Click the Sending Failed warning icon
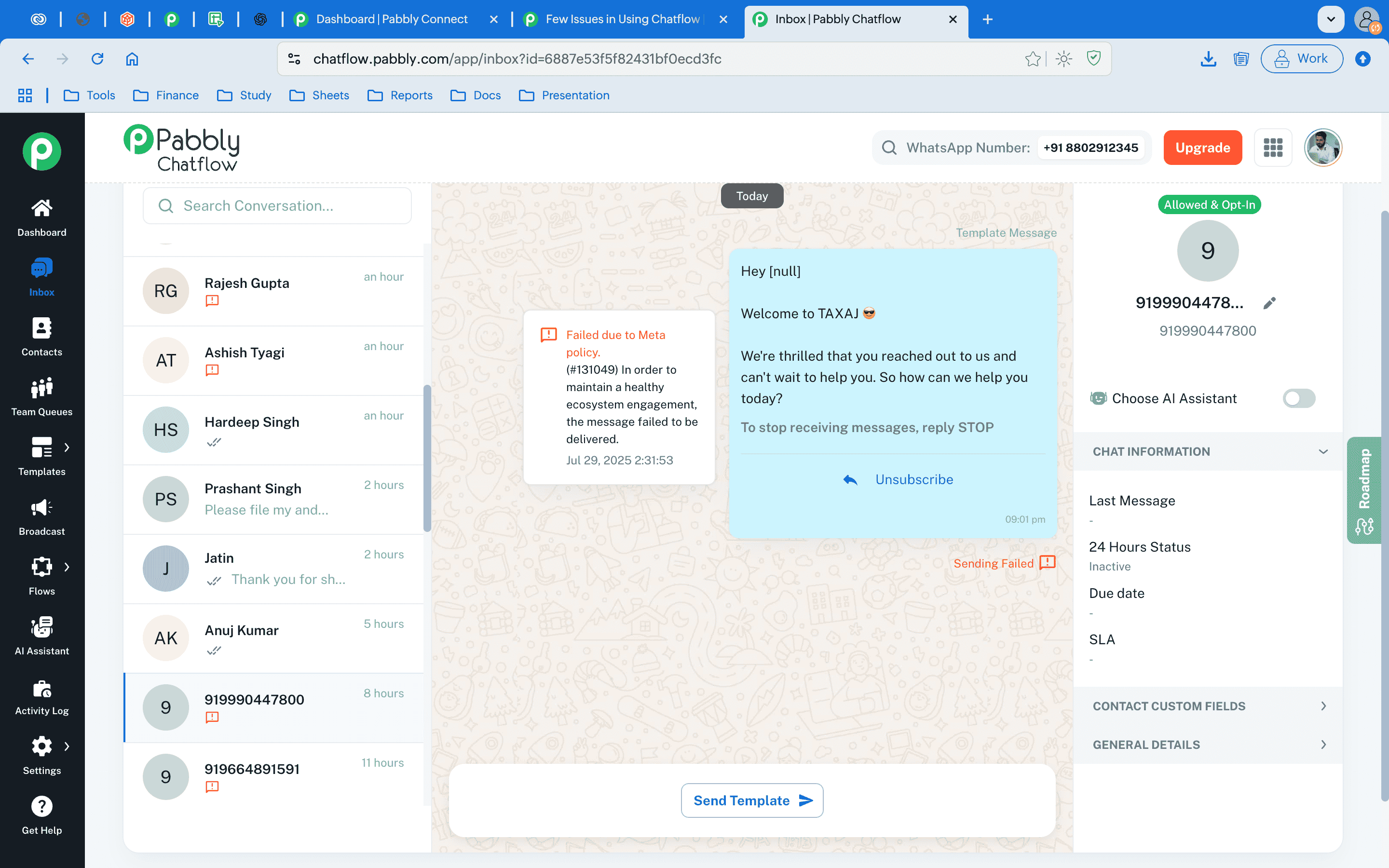 click(x=1048, y=563)
